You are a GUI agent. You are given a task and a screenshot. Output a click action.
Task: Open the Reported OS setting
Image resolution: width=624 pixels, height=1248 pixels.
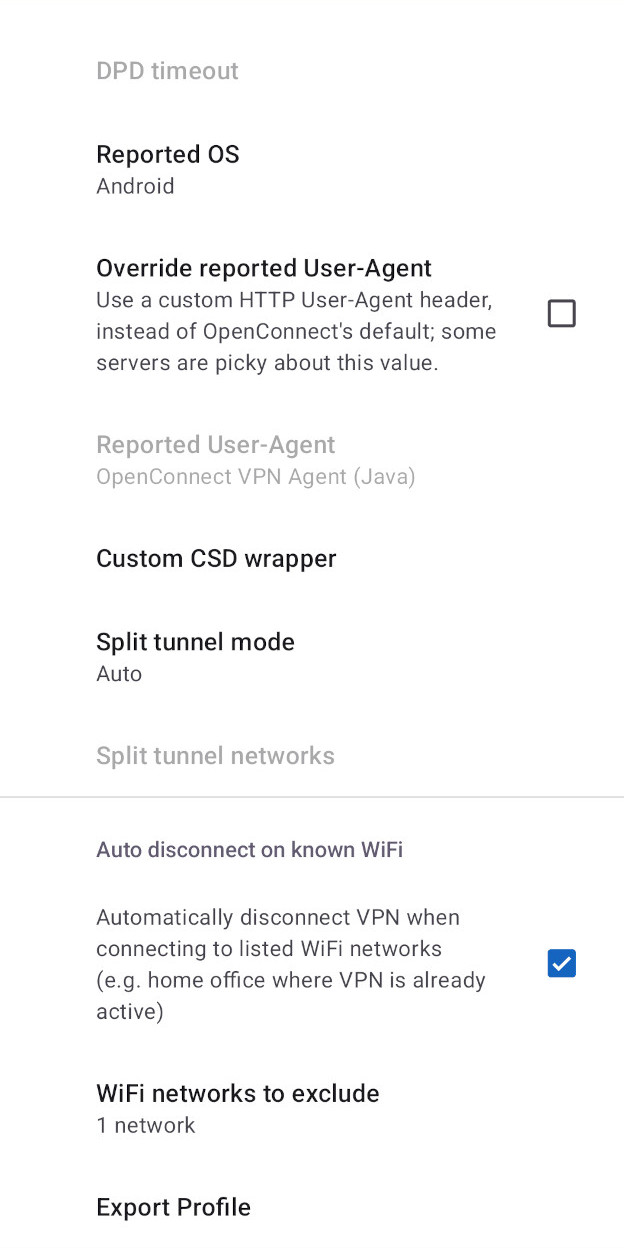click(312, 170)
